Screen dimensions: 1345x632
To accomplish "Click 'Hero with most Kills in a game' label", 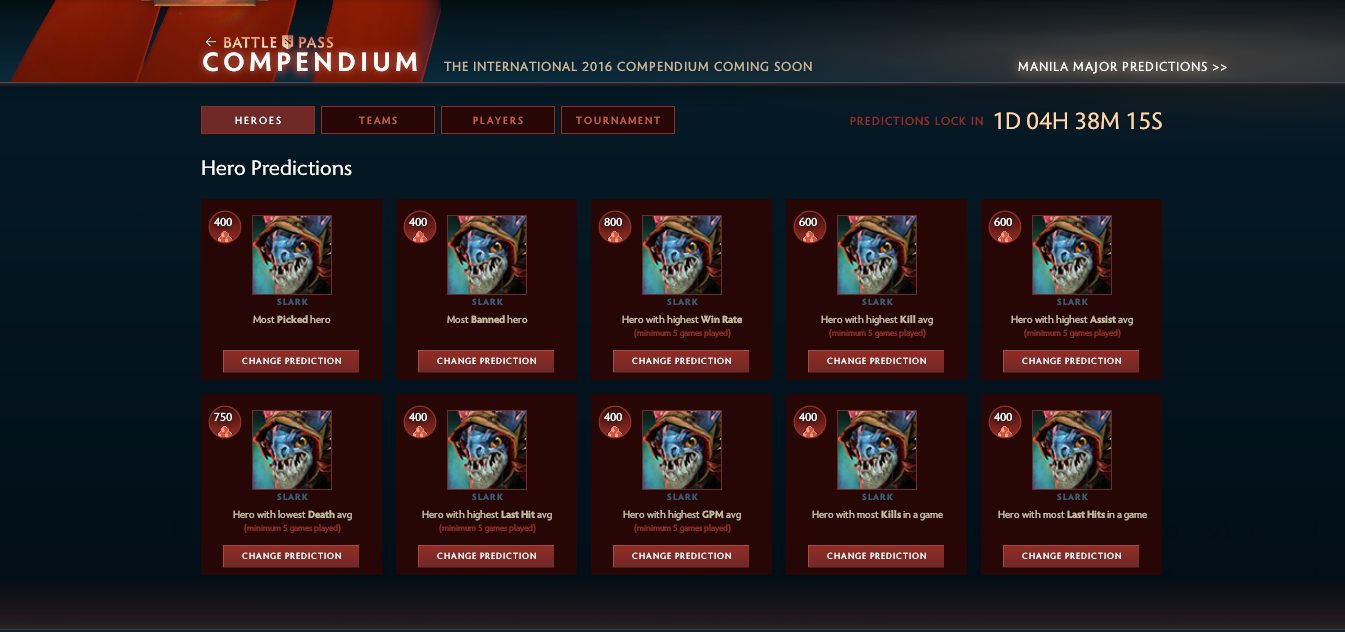I will 877,515.
